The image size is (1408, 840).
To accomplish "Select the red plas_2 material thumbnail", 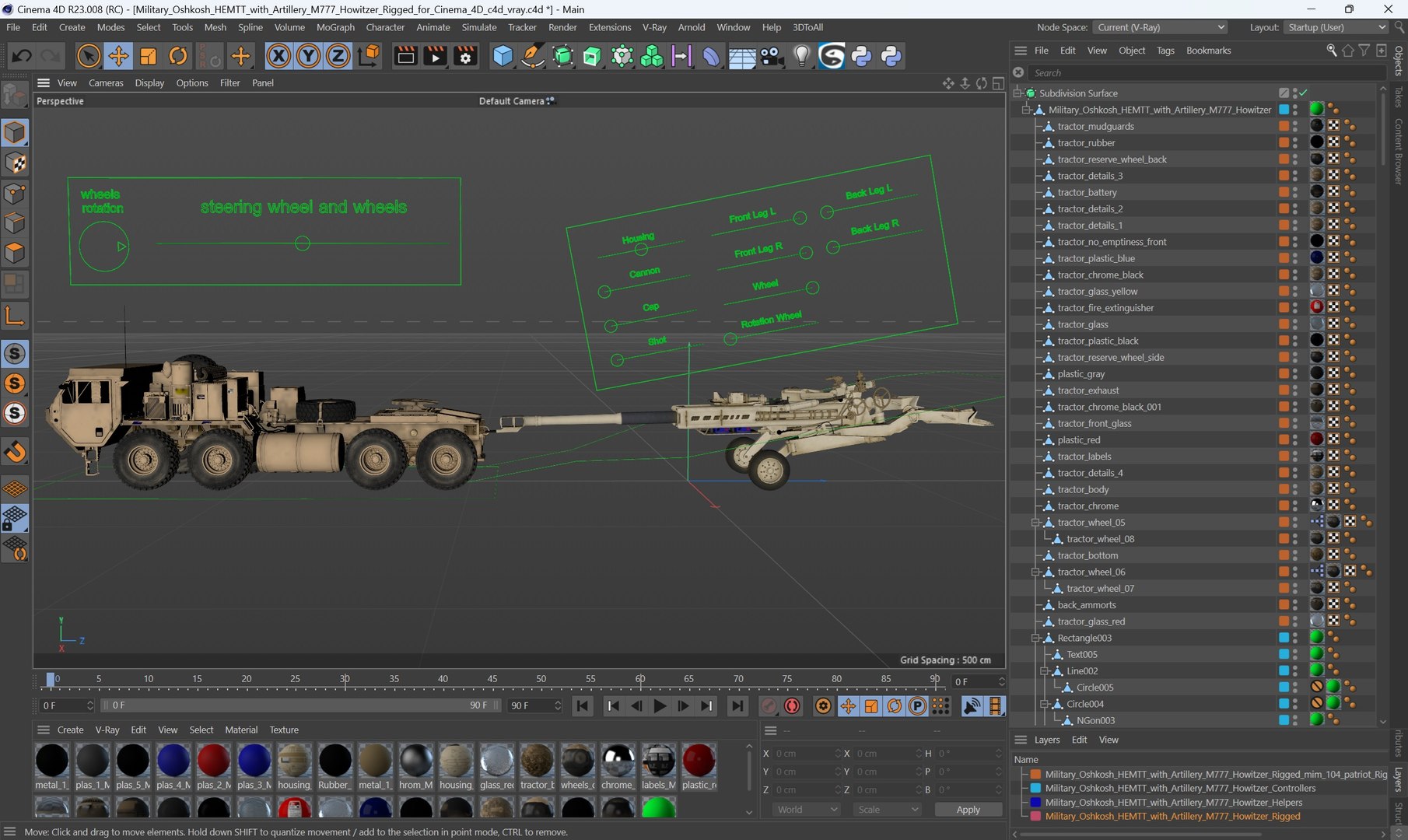I will click(x=213, y=760).
